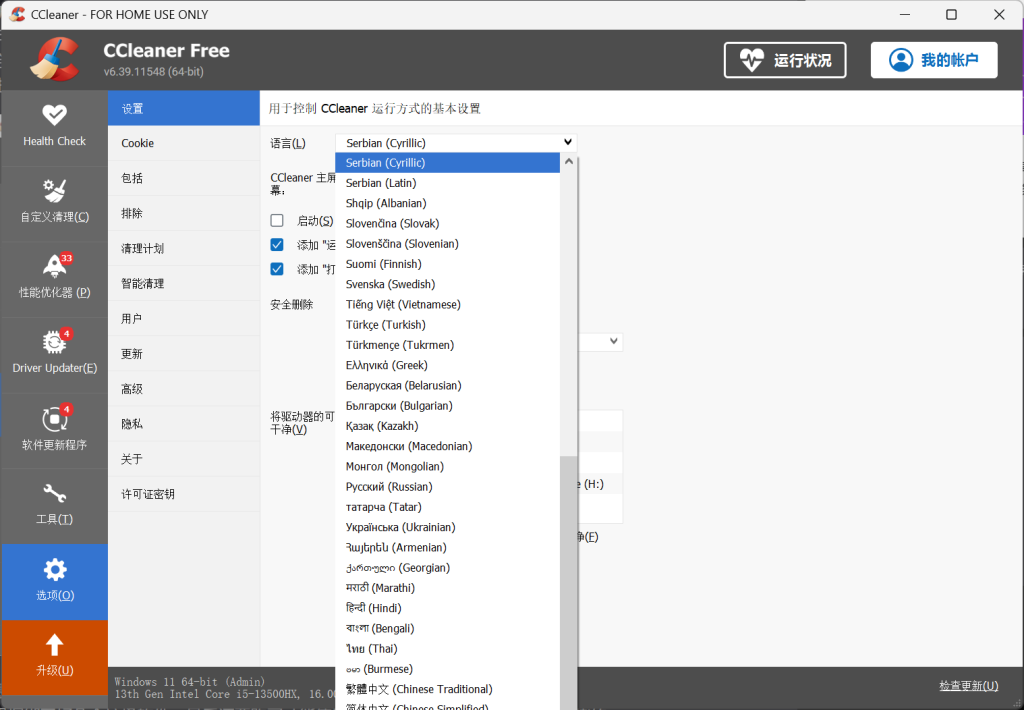This screenshot has height=710, width=1024.
Task: Open the Tools wrench icon
Action: [54, 494]
